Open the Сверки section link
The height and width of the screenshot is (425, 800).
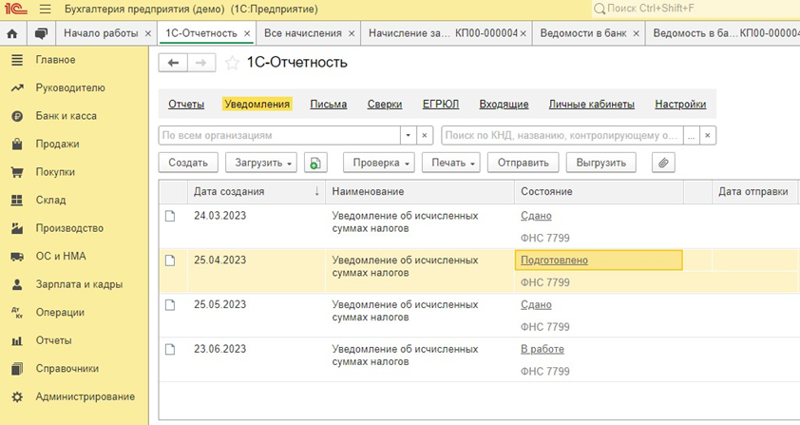pyautogui.click(x=385, y=104)
